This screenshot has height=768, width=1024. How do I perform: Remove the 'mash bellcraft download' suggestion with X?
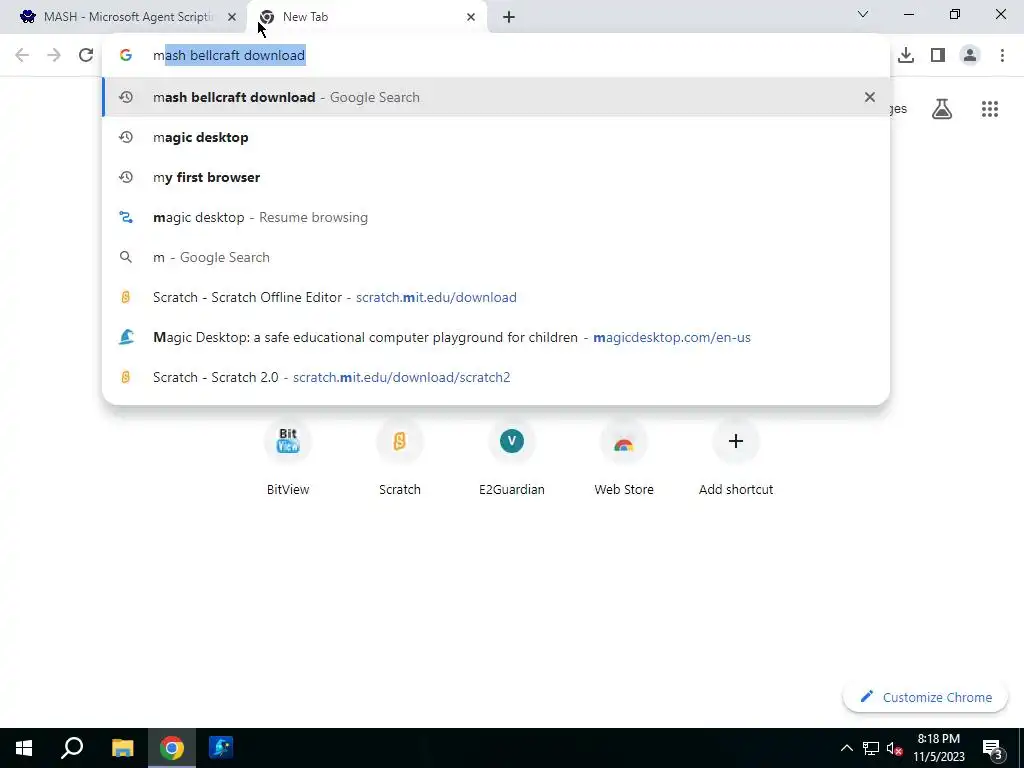[869, 97]
